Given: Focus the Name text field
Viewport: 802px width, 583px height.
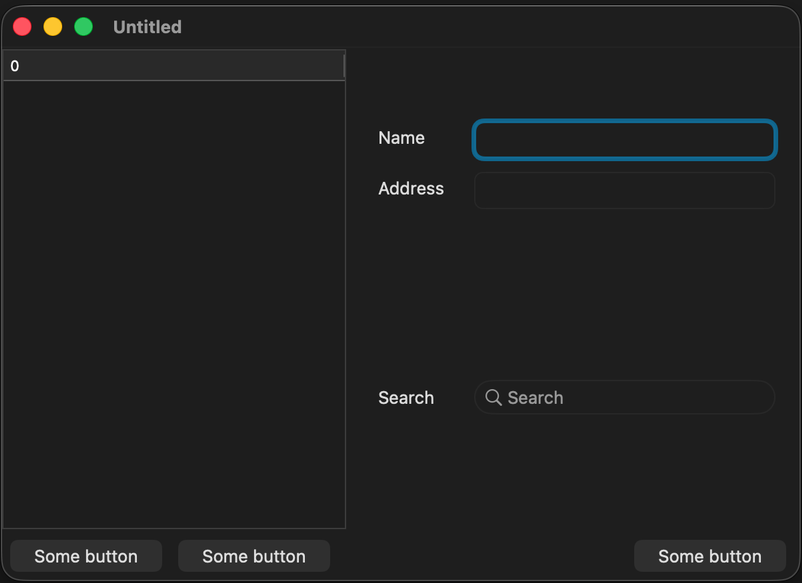Looking at the screenshot, I should tap(624, 140).
